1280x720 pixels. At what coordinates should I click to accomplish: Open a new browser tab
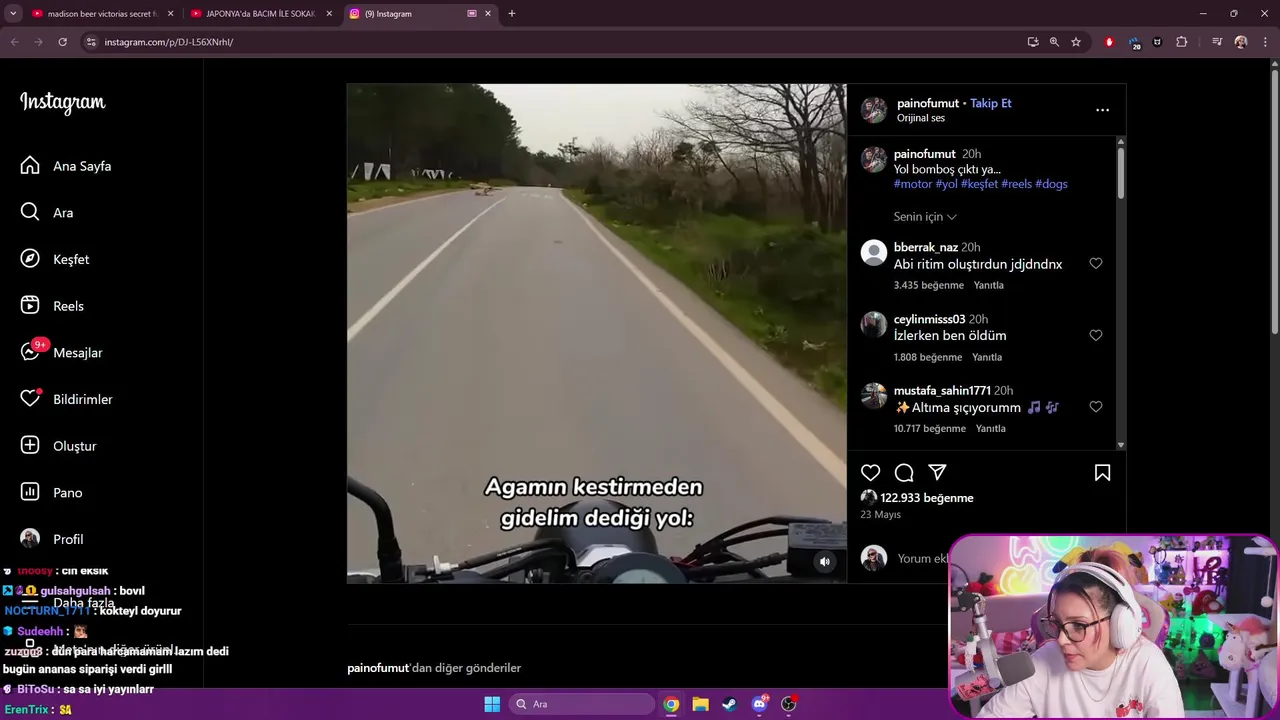[x=512, y=14]
